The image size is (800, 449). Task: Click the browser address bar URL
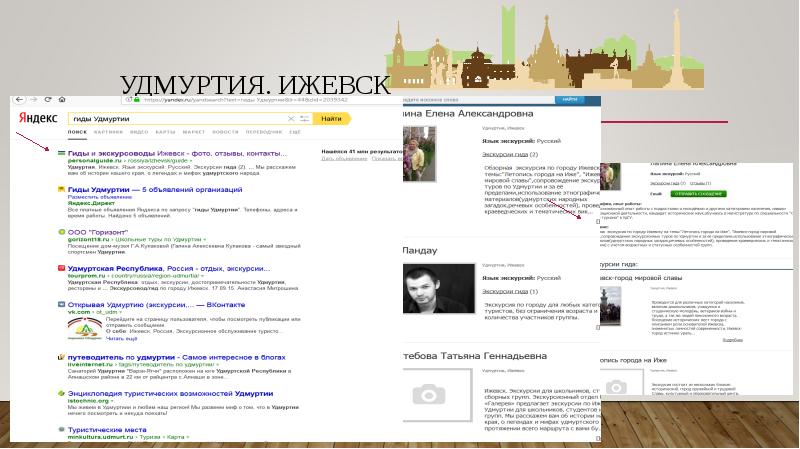pos(245,99)
